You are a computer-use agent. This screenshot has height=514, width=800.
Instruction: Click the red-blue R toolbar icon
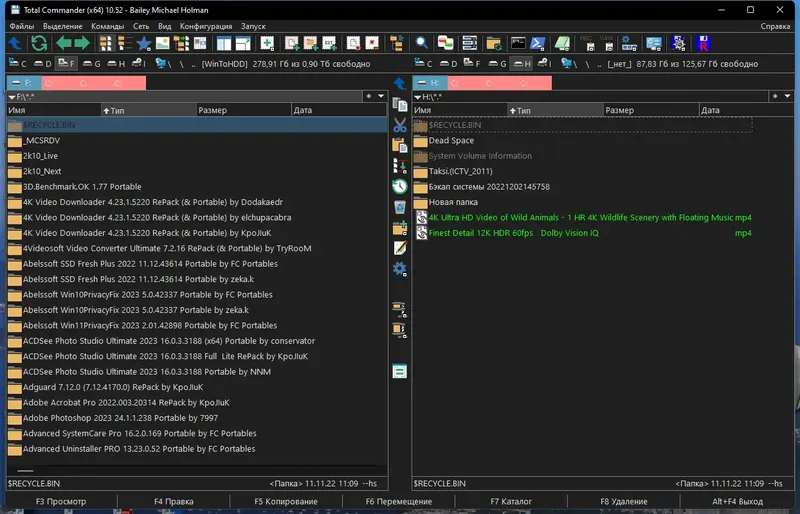point(703,43)
